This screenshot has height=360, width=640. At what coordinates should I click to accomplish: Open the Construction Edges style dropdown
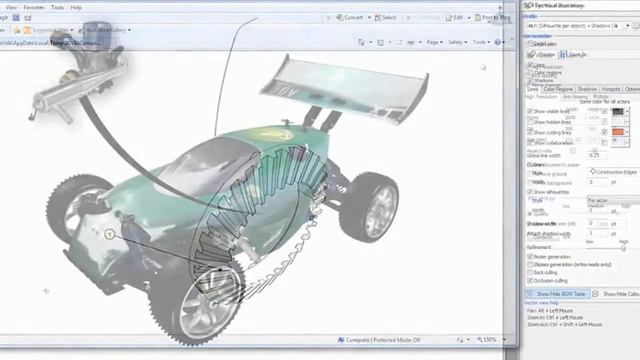click(x=613, y=172)
